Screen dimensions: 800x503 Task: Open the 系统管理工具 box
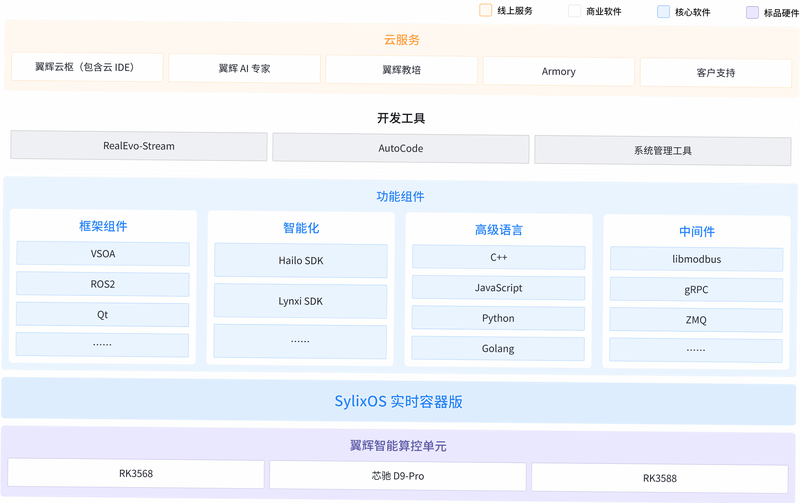[x=663, y=150]
